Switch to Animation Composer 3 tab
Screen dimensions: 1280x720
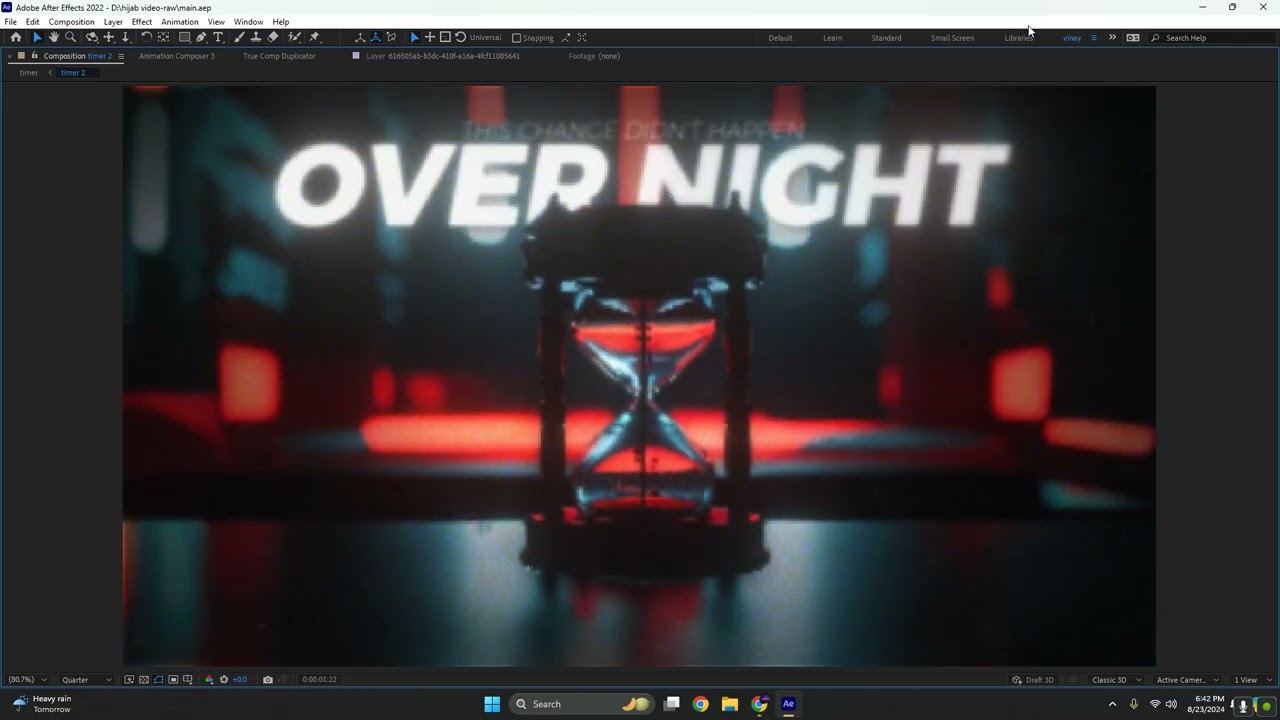tap(177, 56)
